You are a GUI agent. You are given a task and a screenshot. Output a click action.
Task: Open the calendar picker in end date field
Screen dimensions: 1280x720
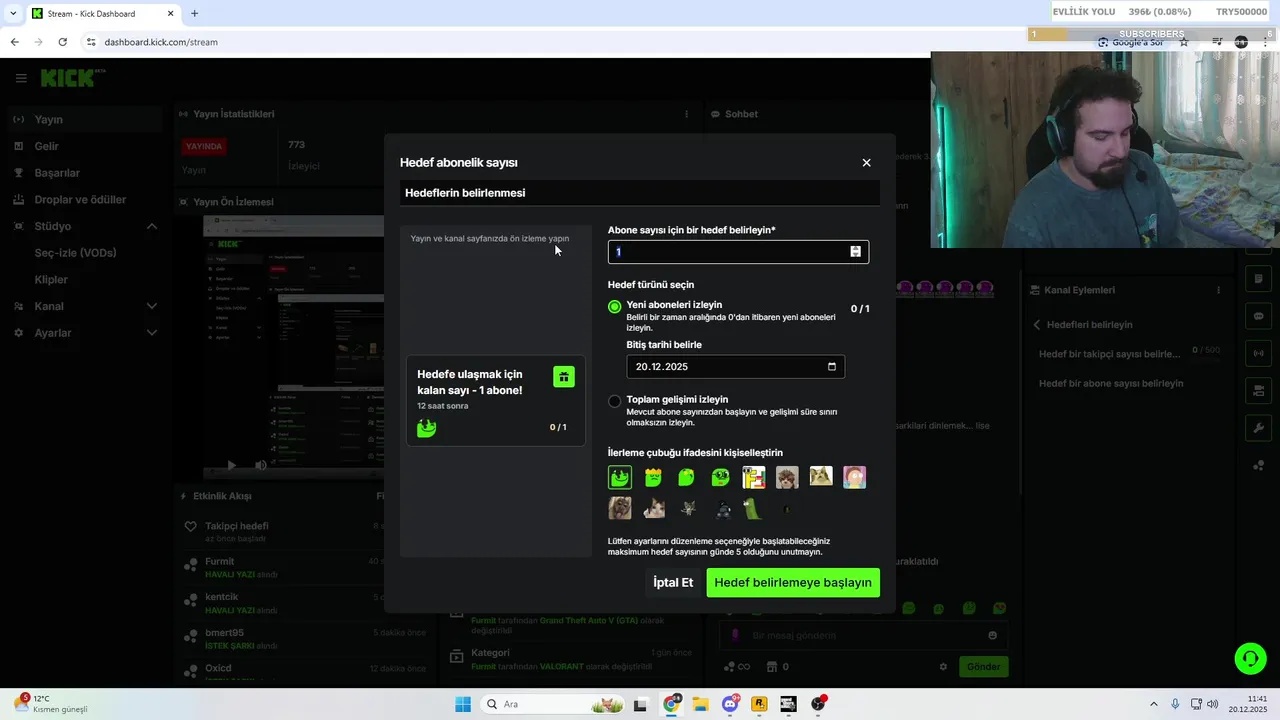click(832, 366)
